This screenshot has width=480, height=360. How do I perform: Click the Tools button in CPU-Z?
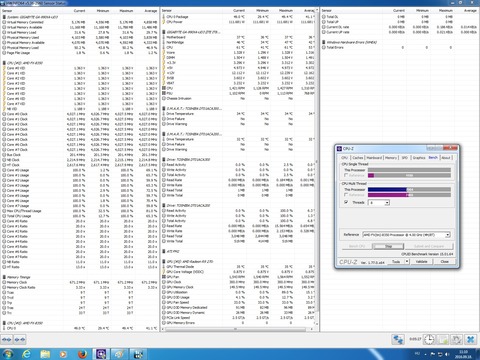click(396, 262)
